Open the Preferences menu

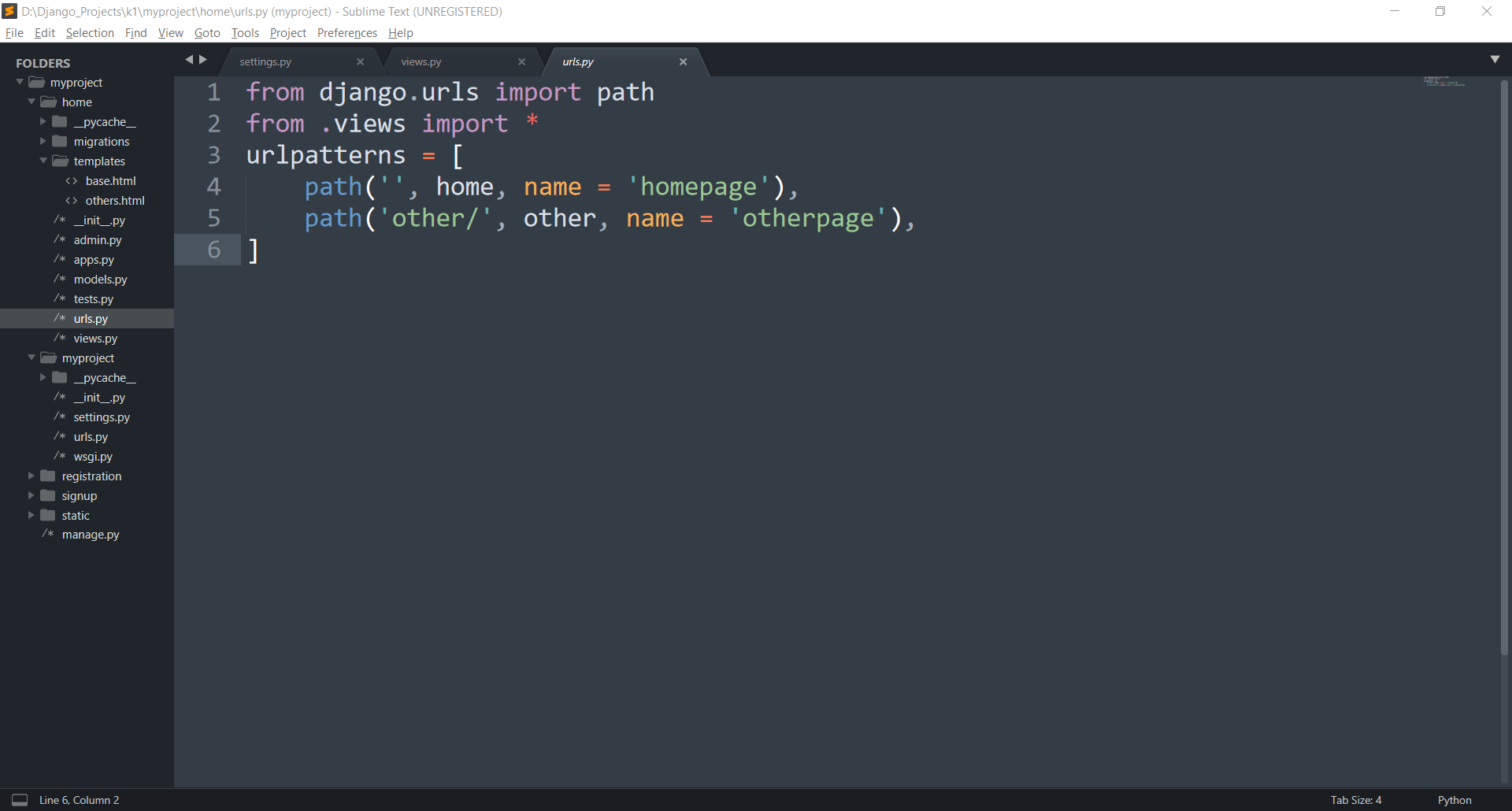(346, 32)
